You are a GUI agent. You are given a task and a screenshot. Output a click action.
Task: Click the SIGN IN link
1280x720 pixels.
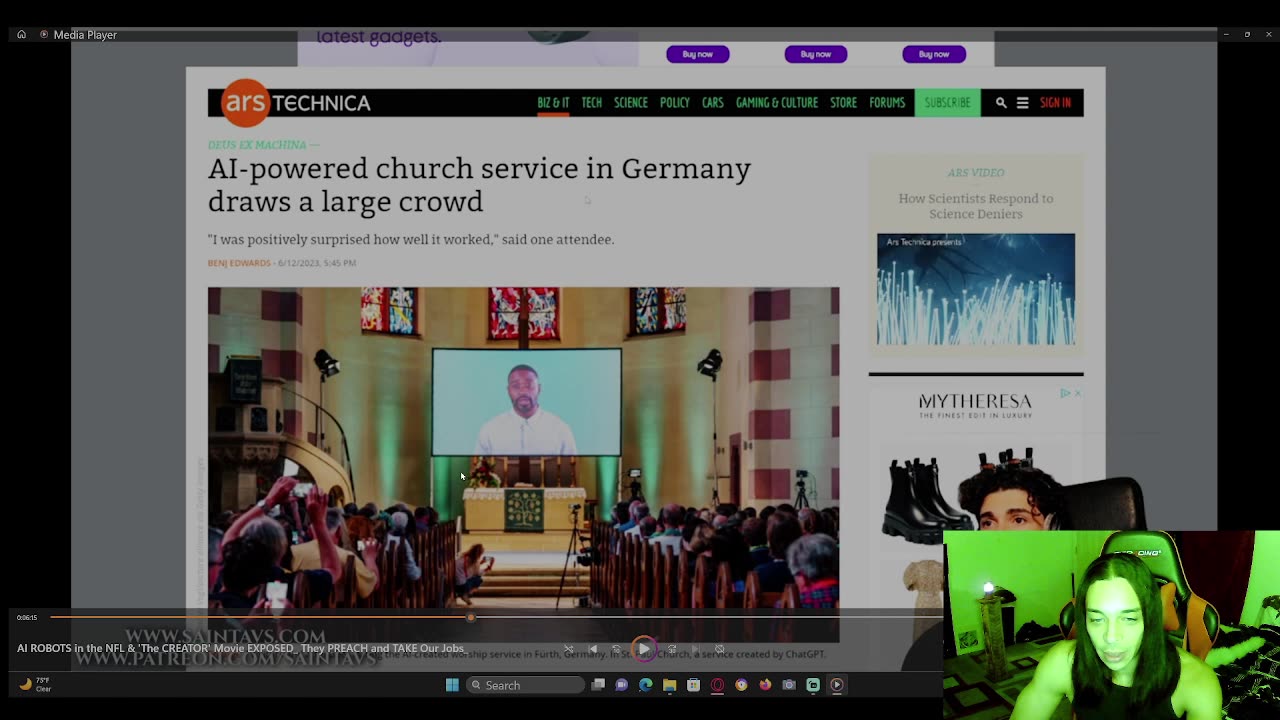[1055, 103]
